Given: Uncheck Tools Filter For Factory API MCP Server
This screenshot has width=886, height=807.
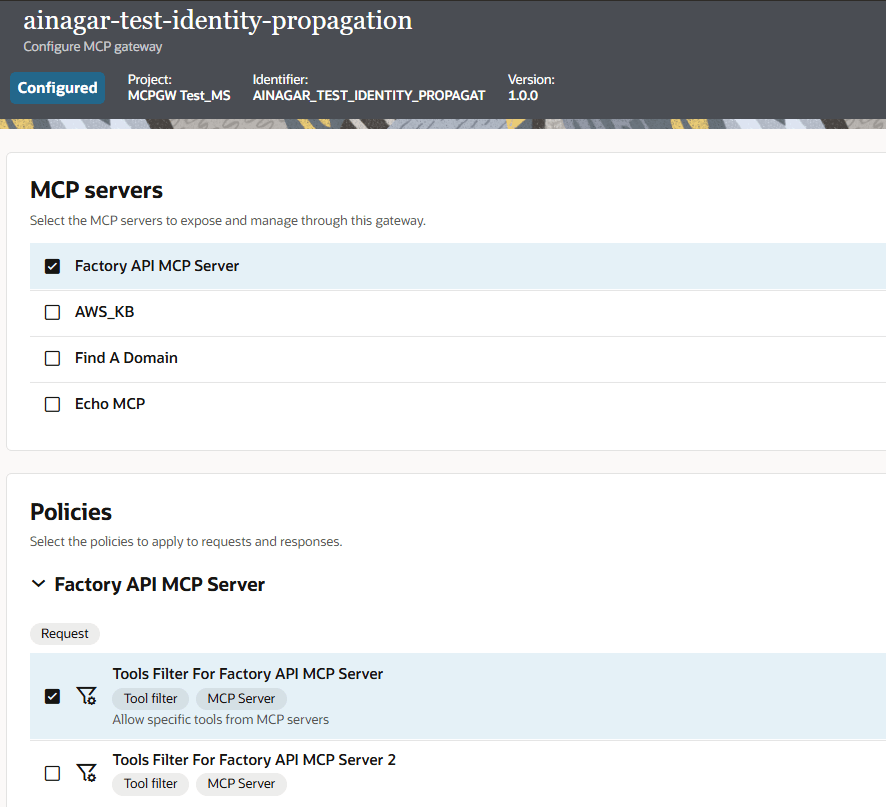Looking at the screenshot, I should [53, 696].
